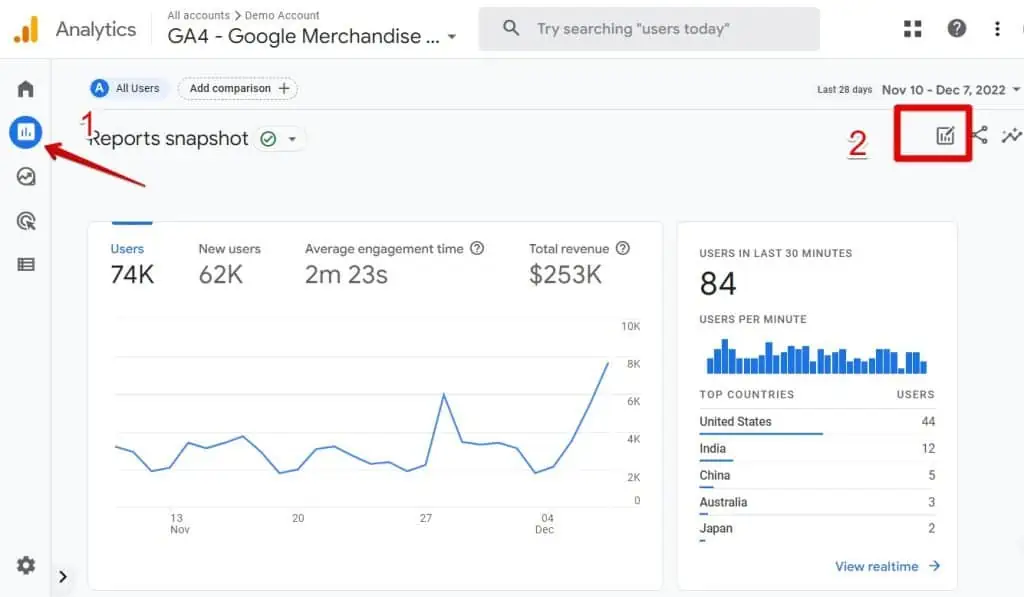Screen dimensions: 1024x597
Task: Open Configure table icon in sidebar
Action: tap(26, 265)
